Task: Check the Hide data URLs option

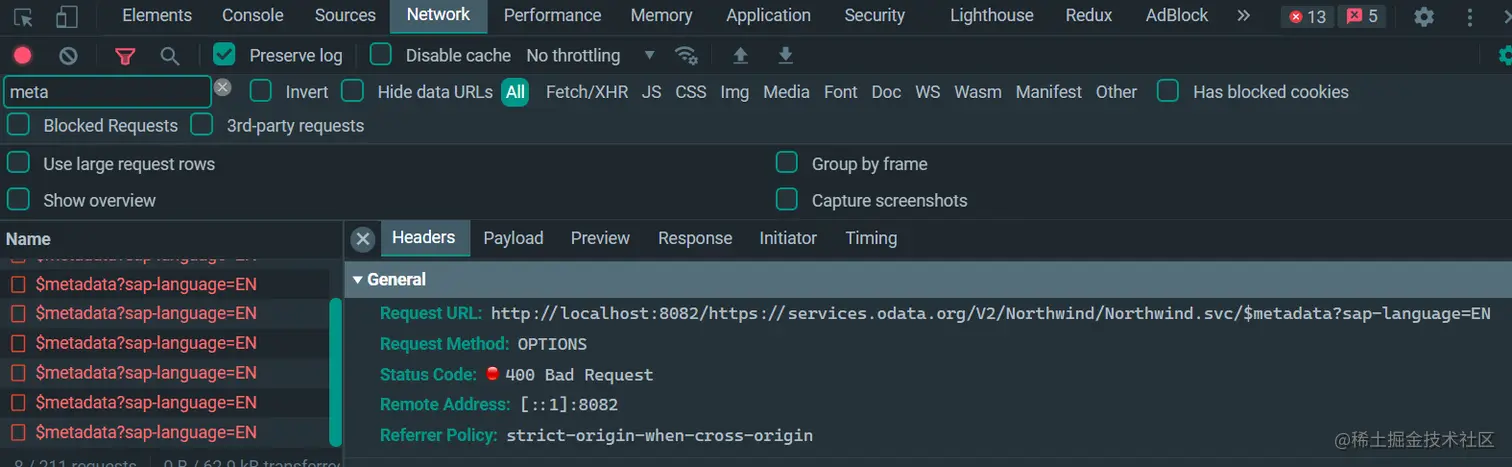Action: point(352,92)
